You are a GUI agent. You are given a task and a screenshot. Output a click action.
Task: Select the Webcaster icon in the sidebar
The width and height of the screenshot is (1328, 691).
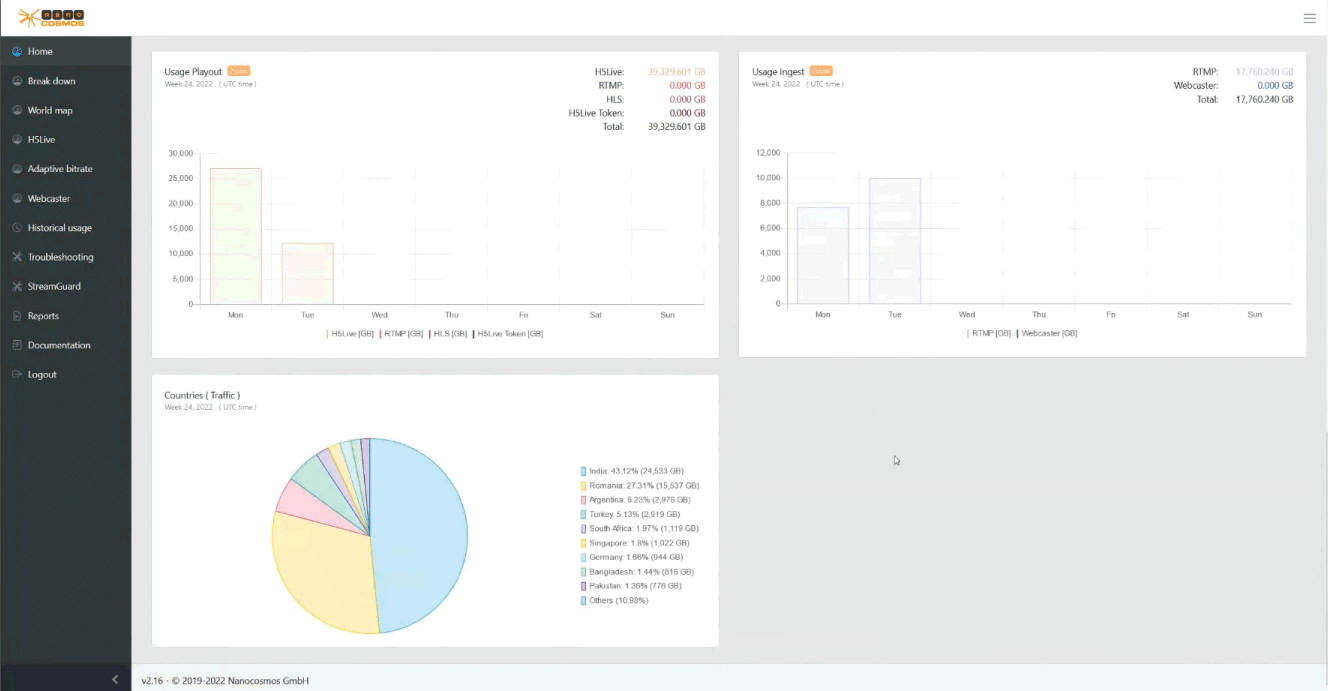[18, 198]
